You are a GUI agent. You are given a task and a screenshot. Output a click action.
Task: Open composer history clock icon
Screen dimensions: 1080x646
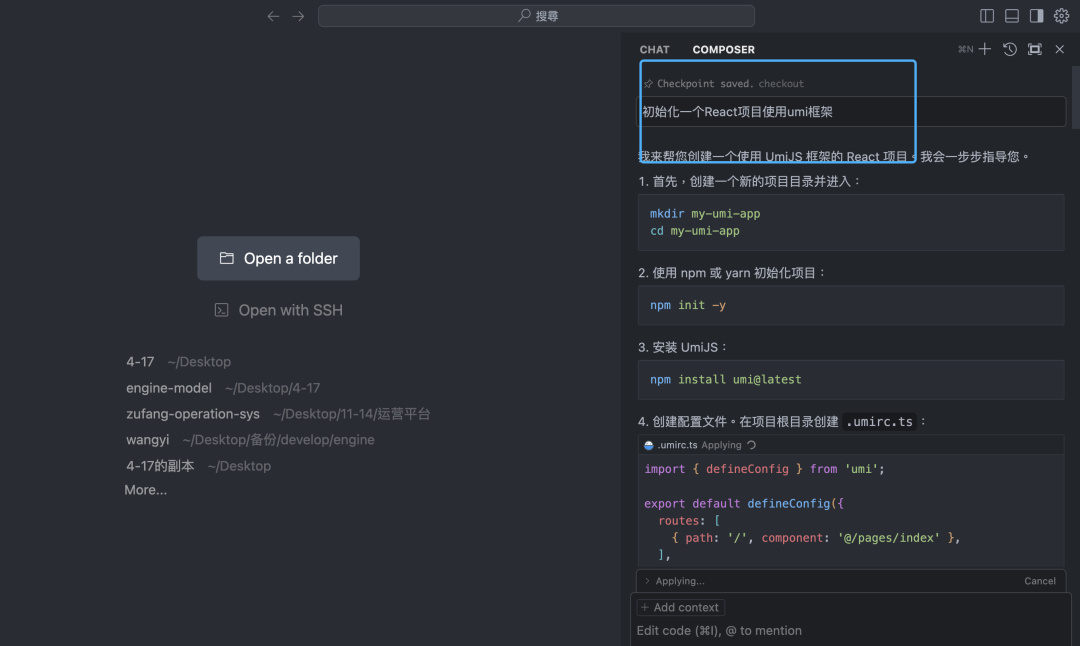[1010, 49]
